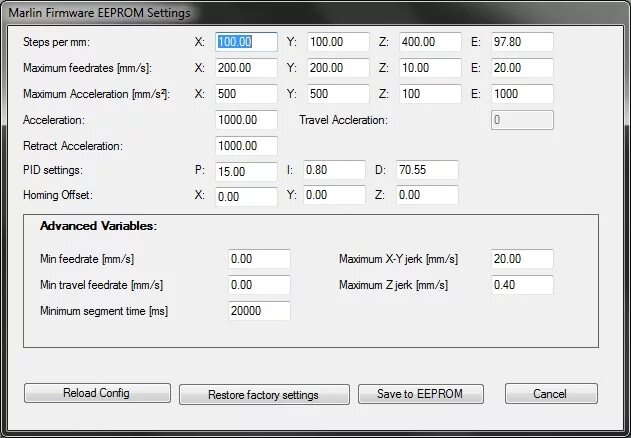Viewport: 631px width, 438px height.
Task: Click the Homing Offset Y field
Action: tap(334, 195)
